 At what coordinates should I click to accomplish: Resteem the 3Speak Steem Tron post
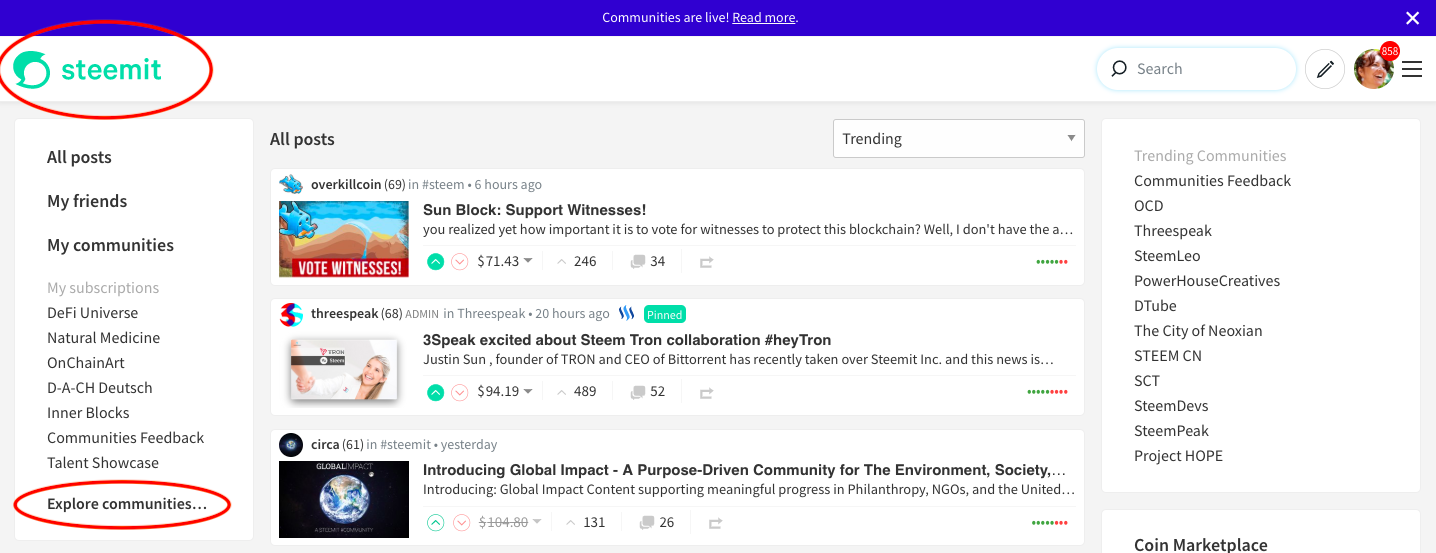(706, 392)
